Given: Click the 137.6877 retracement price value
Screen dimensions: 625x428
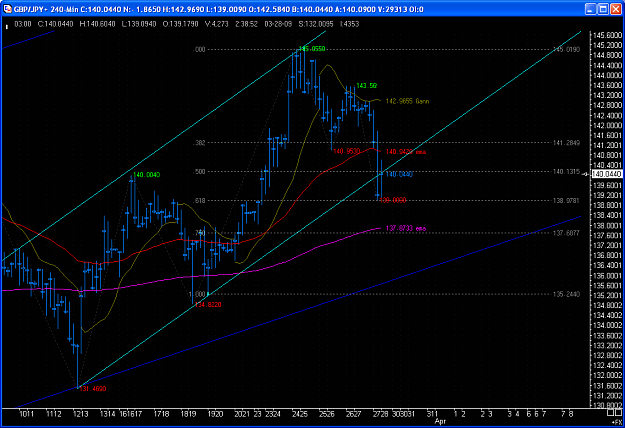Looking at the screenshot, I should click(566, 233).
